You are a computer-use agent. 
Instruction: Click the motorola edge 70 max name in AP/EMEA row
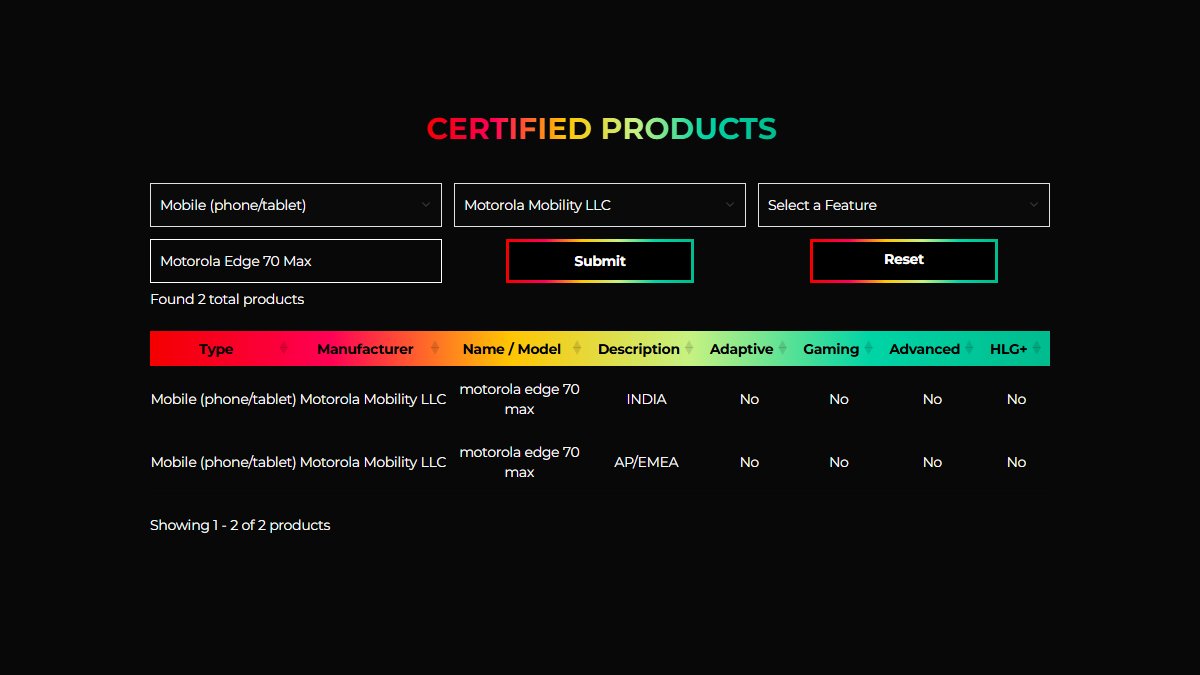(519, 462)
